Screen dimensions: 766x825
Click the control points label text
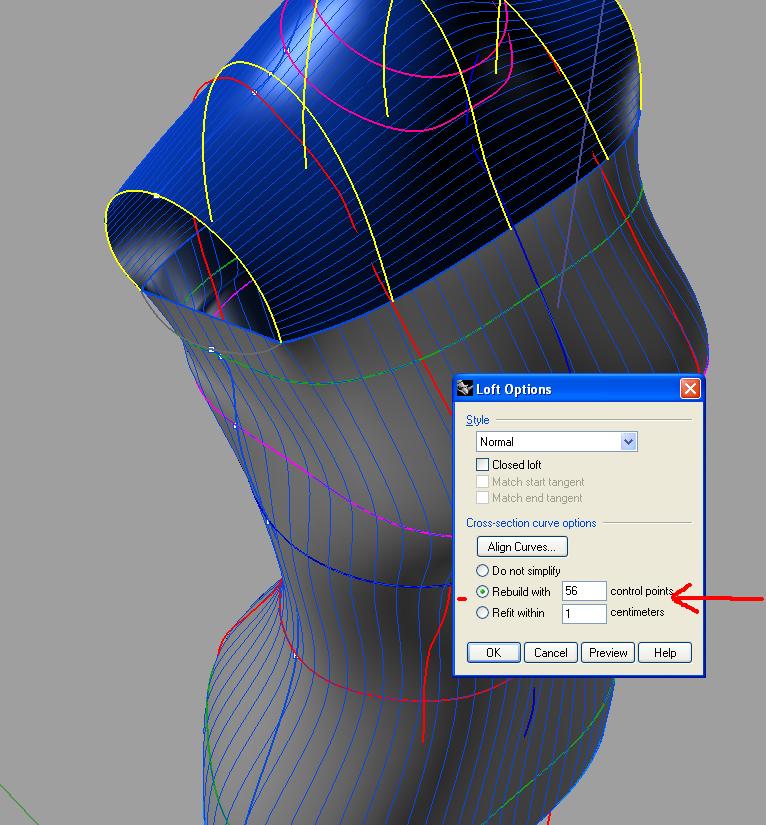click(642, 591)
